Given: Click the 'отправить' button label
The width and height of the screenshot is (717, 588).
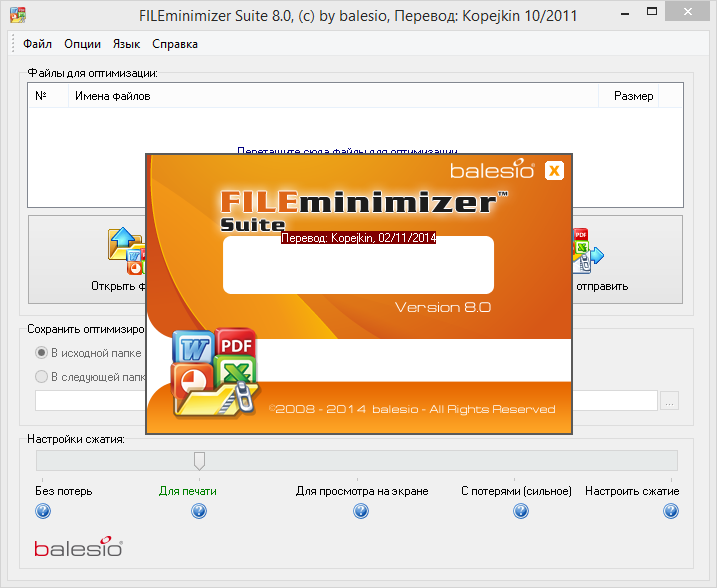Looking at the screenshot, I should pyautogui.click(x=602, y=286).
